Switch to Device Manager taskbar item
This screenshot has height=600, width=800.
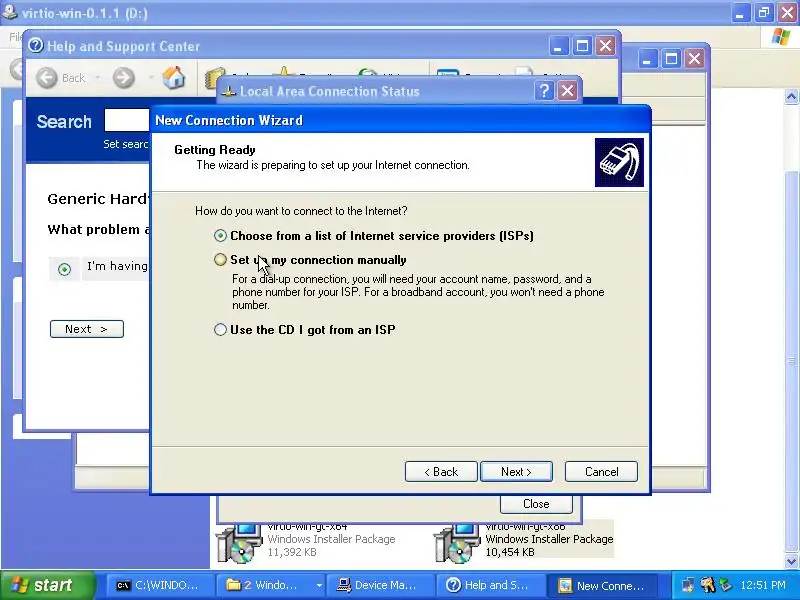click(381, 586)
